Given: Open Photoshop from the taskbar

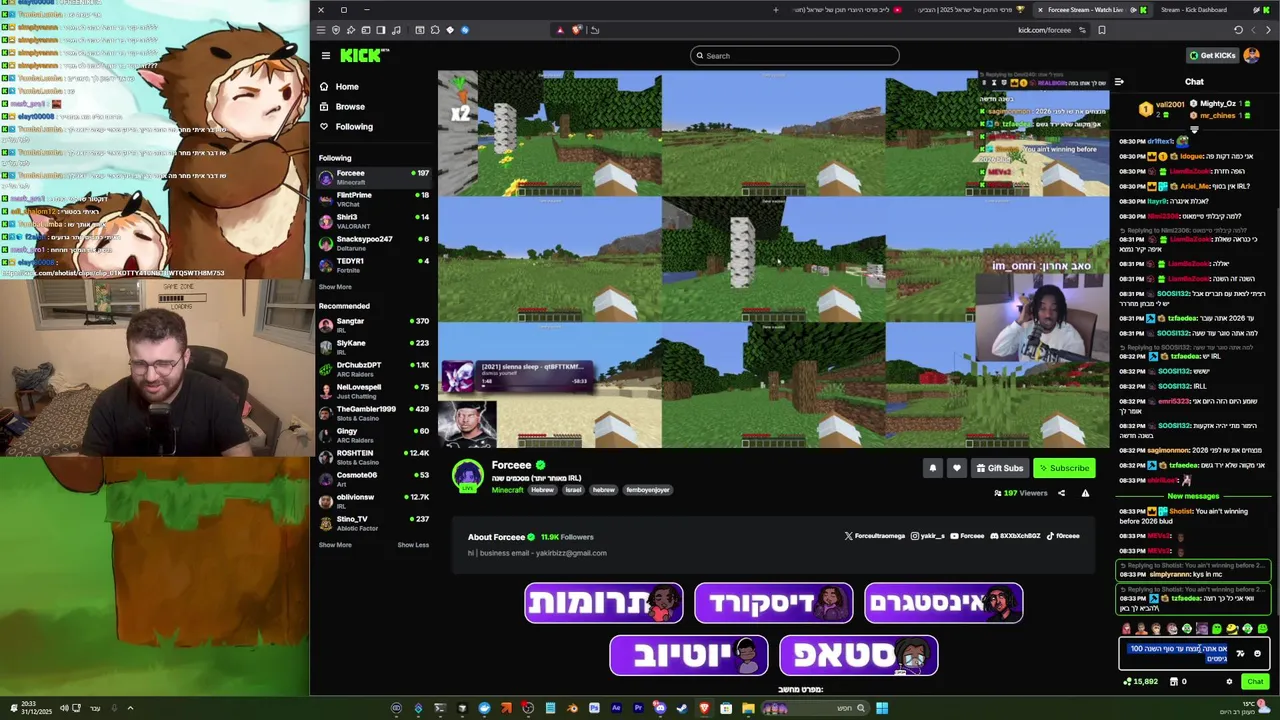Looking at the screenshot, I should pos(594,708).
